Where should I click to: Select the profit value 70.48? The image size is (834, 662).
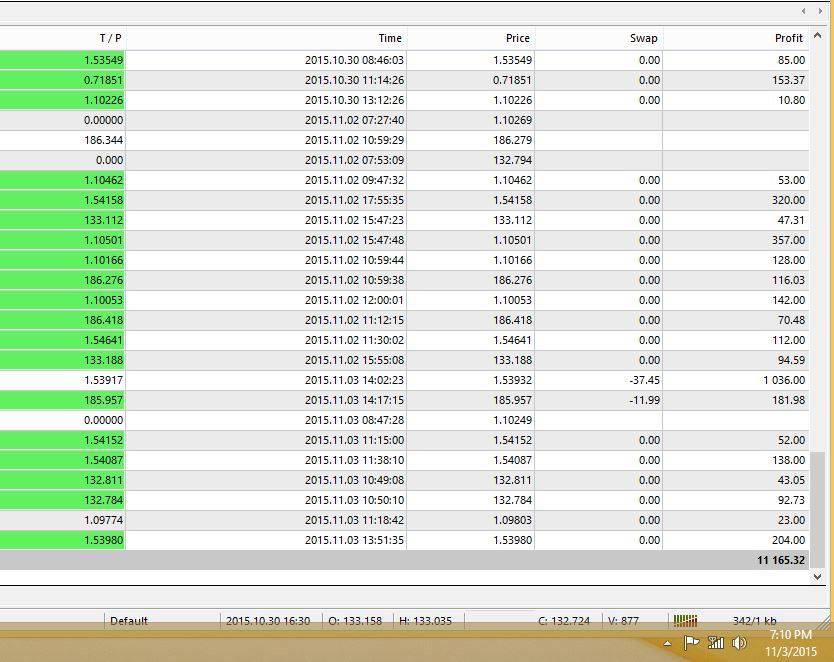click(791, 320)
